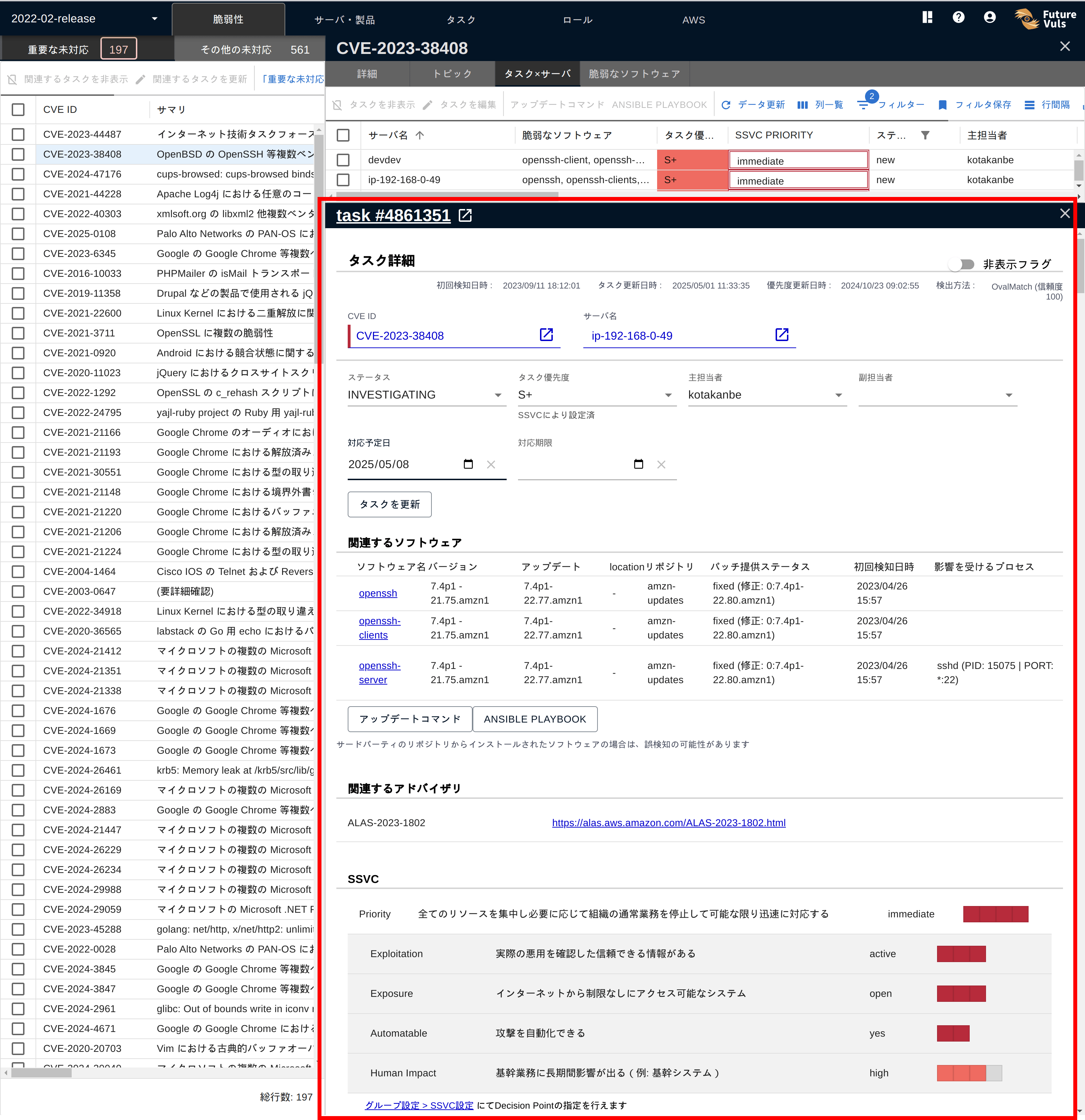Open the フィルター filter icon with badge 2

click(863, 105)
